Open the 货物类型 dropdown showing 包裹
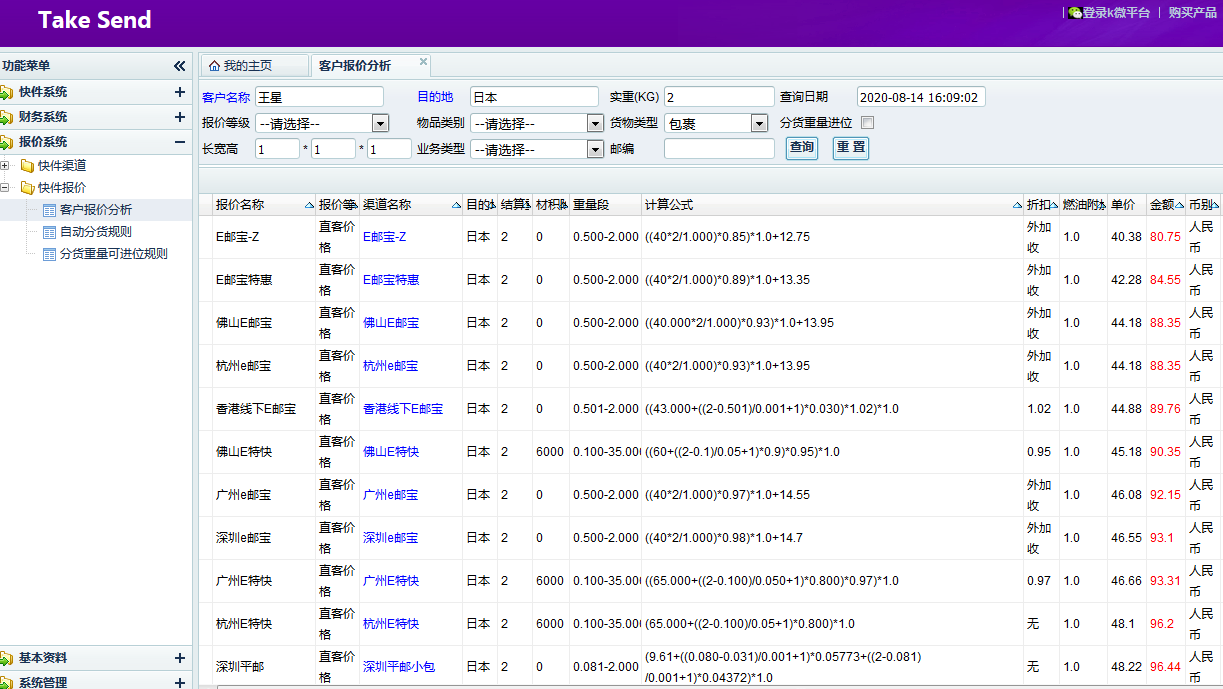This screenshot has width=1223, height=689. tap(759, 124)
